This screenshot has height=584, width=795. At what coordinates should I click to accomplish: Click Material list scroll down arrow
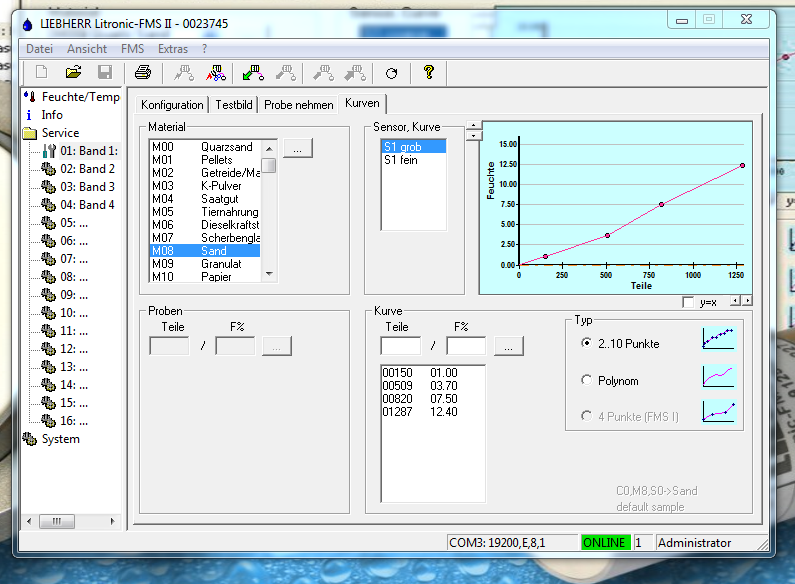click(269, 274)
